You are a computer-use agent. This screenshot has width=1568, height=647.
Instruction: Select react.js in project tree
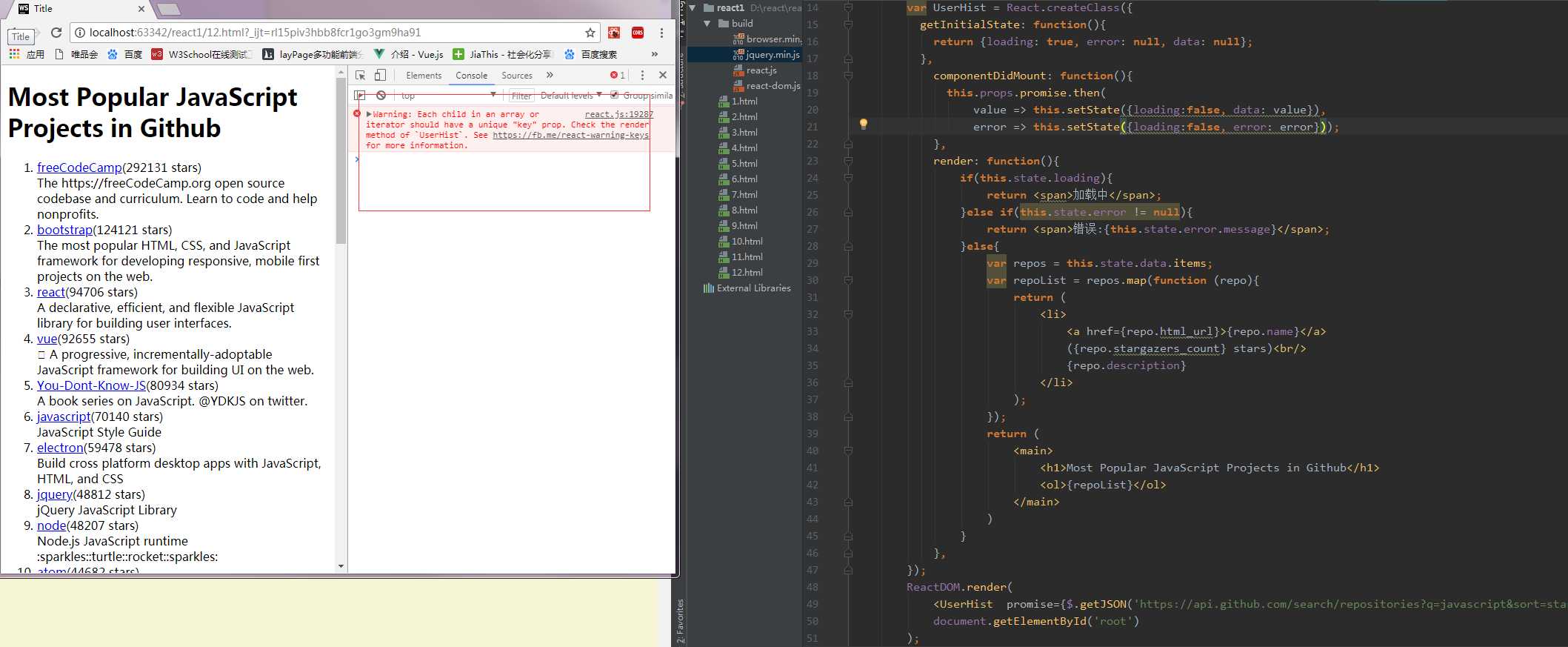click(x=755, y=70)
